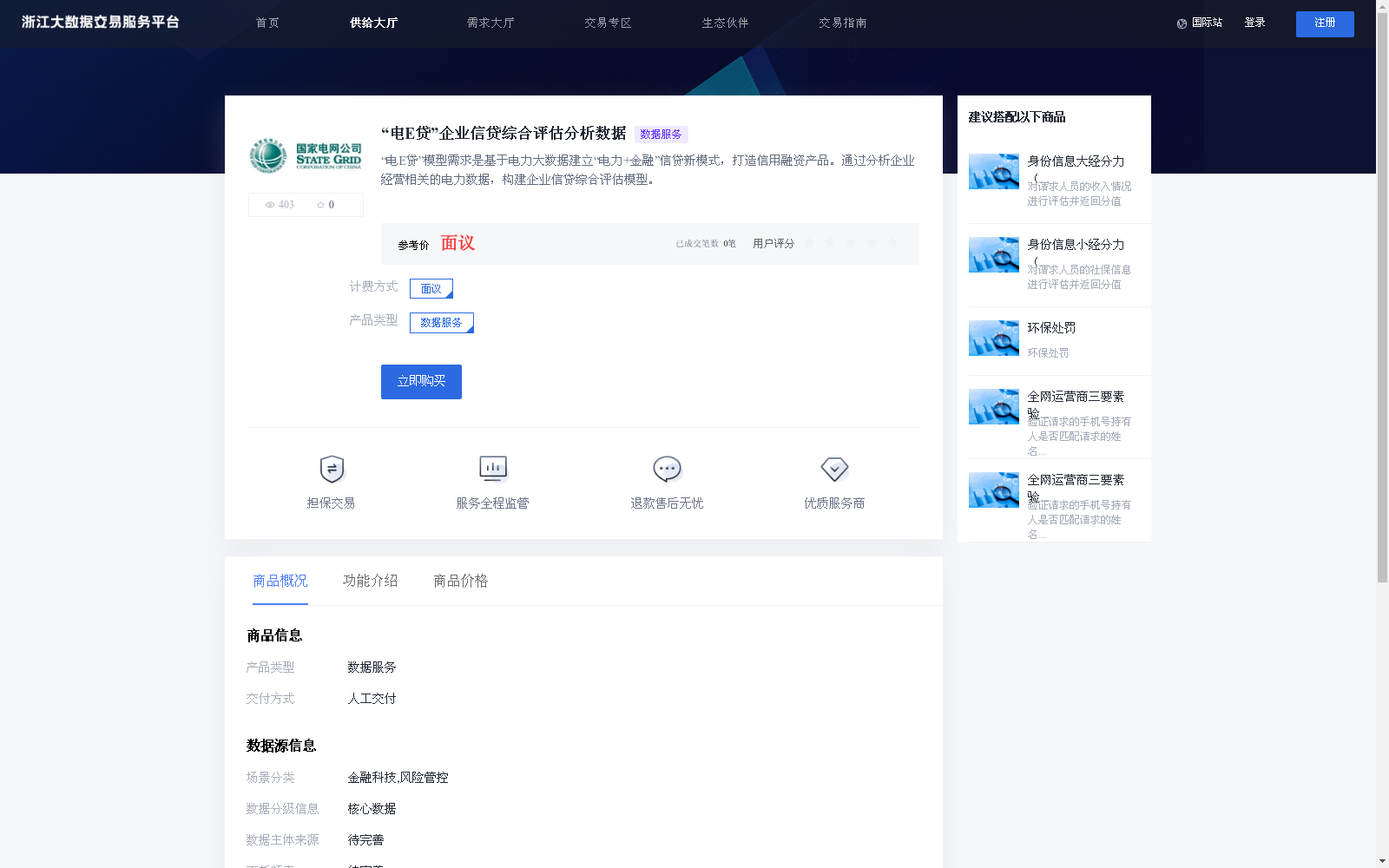This screenshot has height=868, width=1389.
Task: Open 身份信息大经分力 product thumbnail
Action: pos(994,171)
